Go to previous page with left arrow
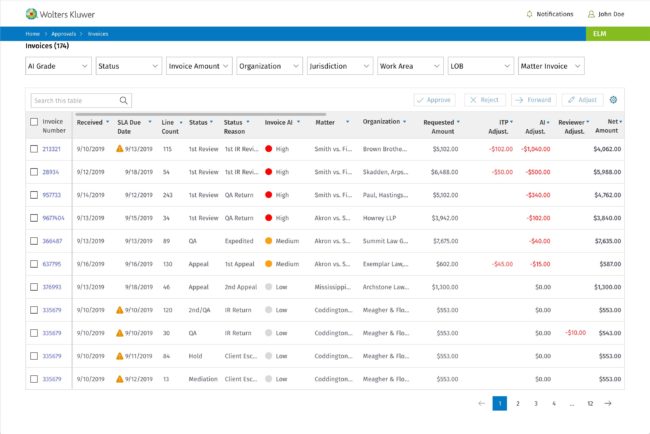 coord(481,403)
